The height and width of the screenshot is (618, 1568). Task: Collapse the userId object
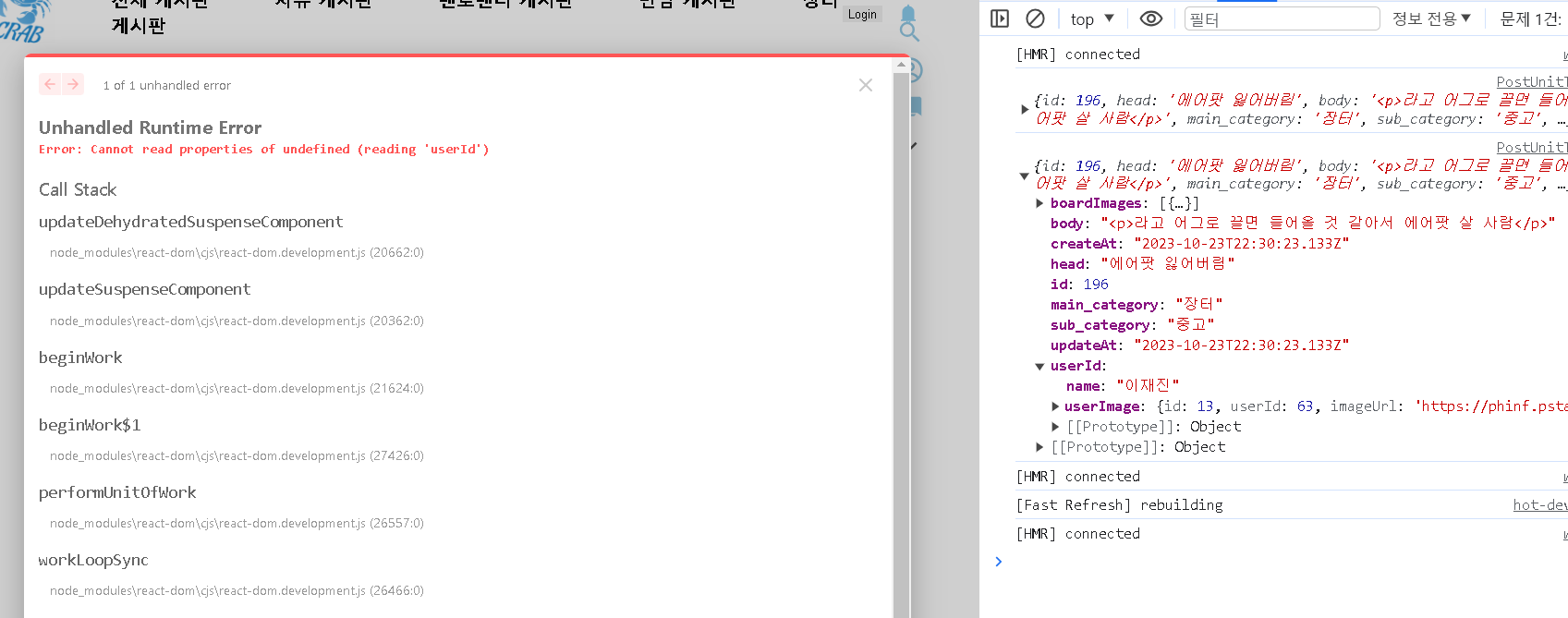point(1039,366)
